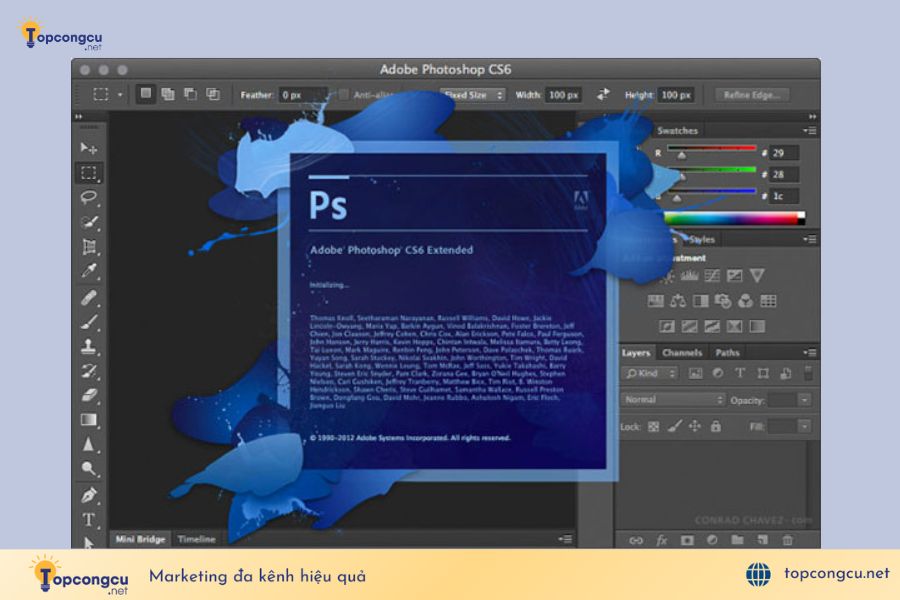900x600 pixels.
Task: Add a Color Lookup adjustment
Action: (x=768, y=301)
